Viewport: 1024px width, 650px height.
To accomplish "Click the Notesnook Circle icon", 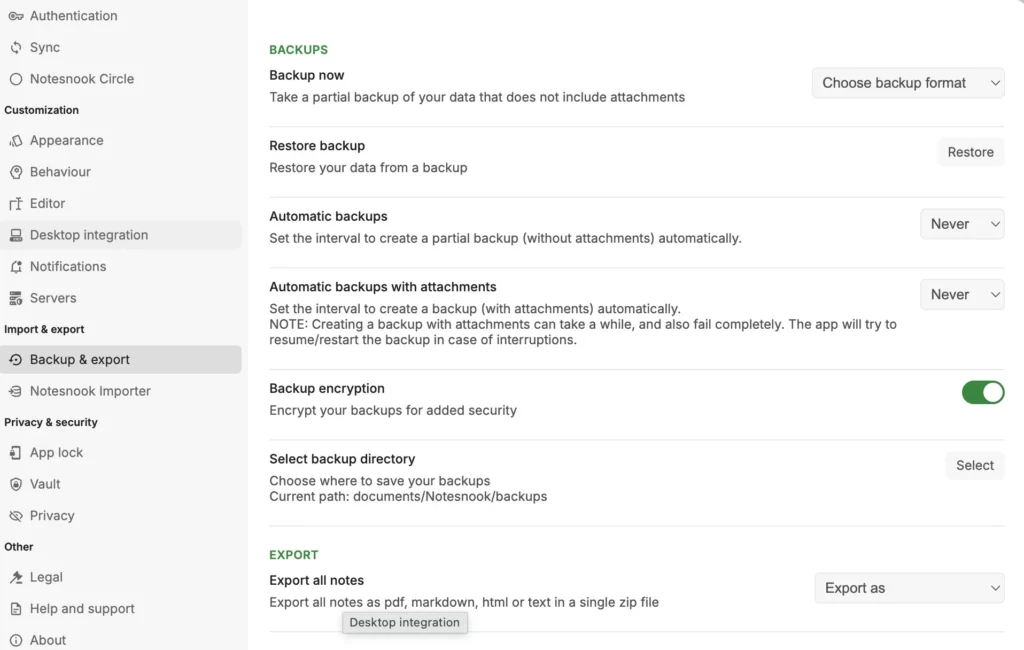I will [16, 79].
